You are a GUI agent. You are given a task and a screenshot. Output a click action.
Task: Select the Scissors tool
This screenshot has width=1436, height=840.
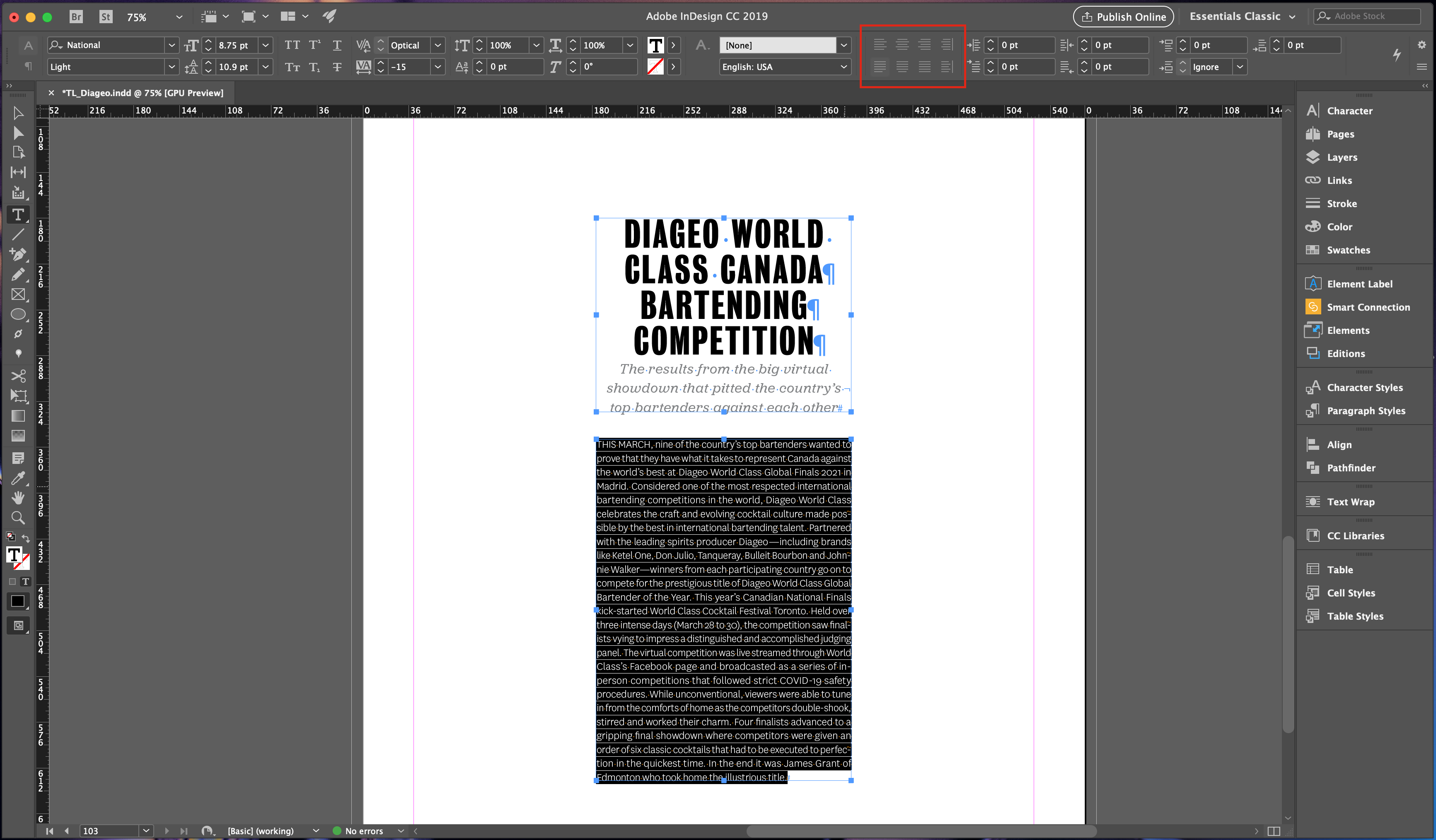[x=18, y=376]
